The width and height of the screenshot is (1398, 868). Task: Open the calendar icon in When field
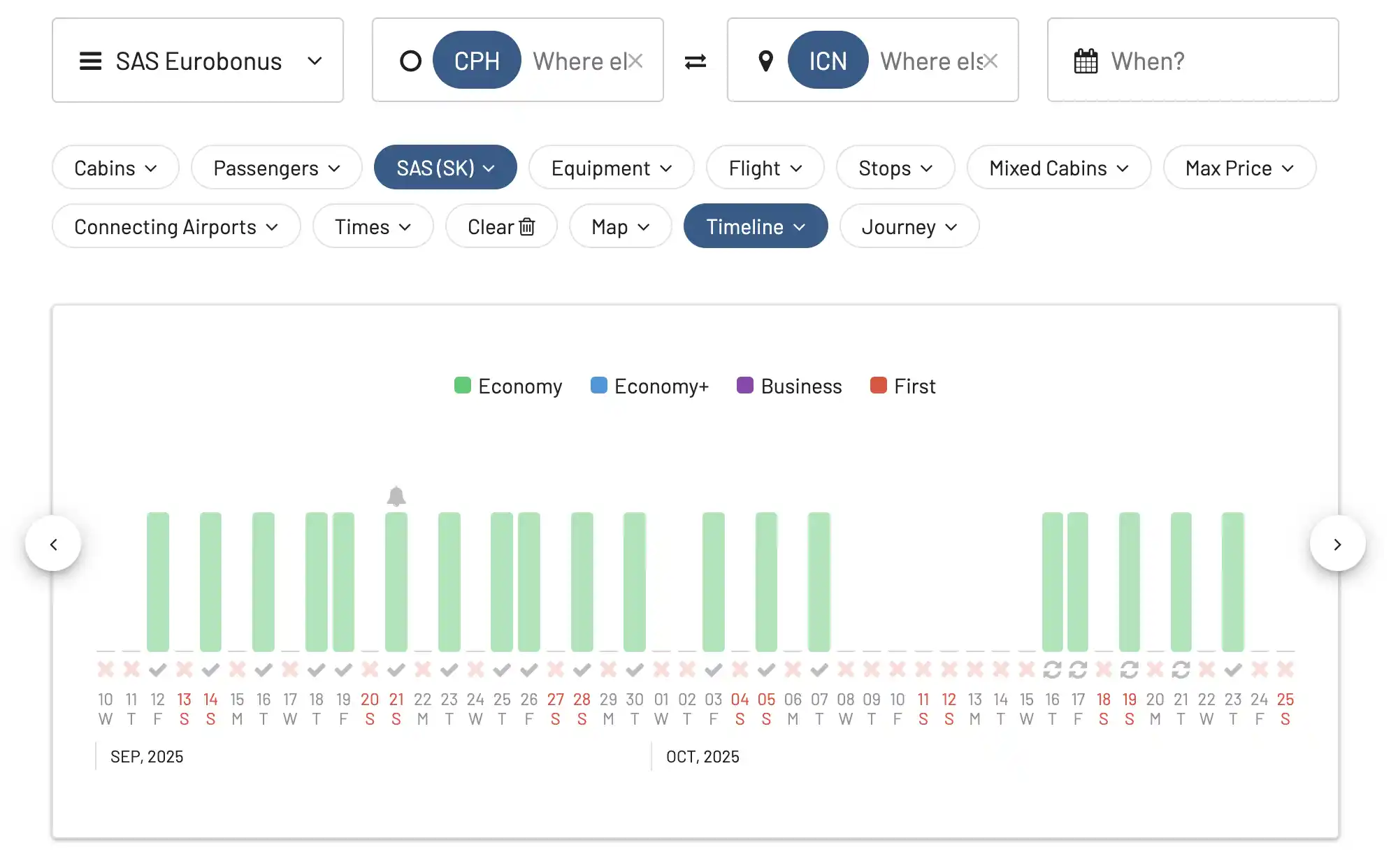(x=1086, y=62)
